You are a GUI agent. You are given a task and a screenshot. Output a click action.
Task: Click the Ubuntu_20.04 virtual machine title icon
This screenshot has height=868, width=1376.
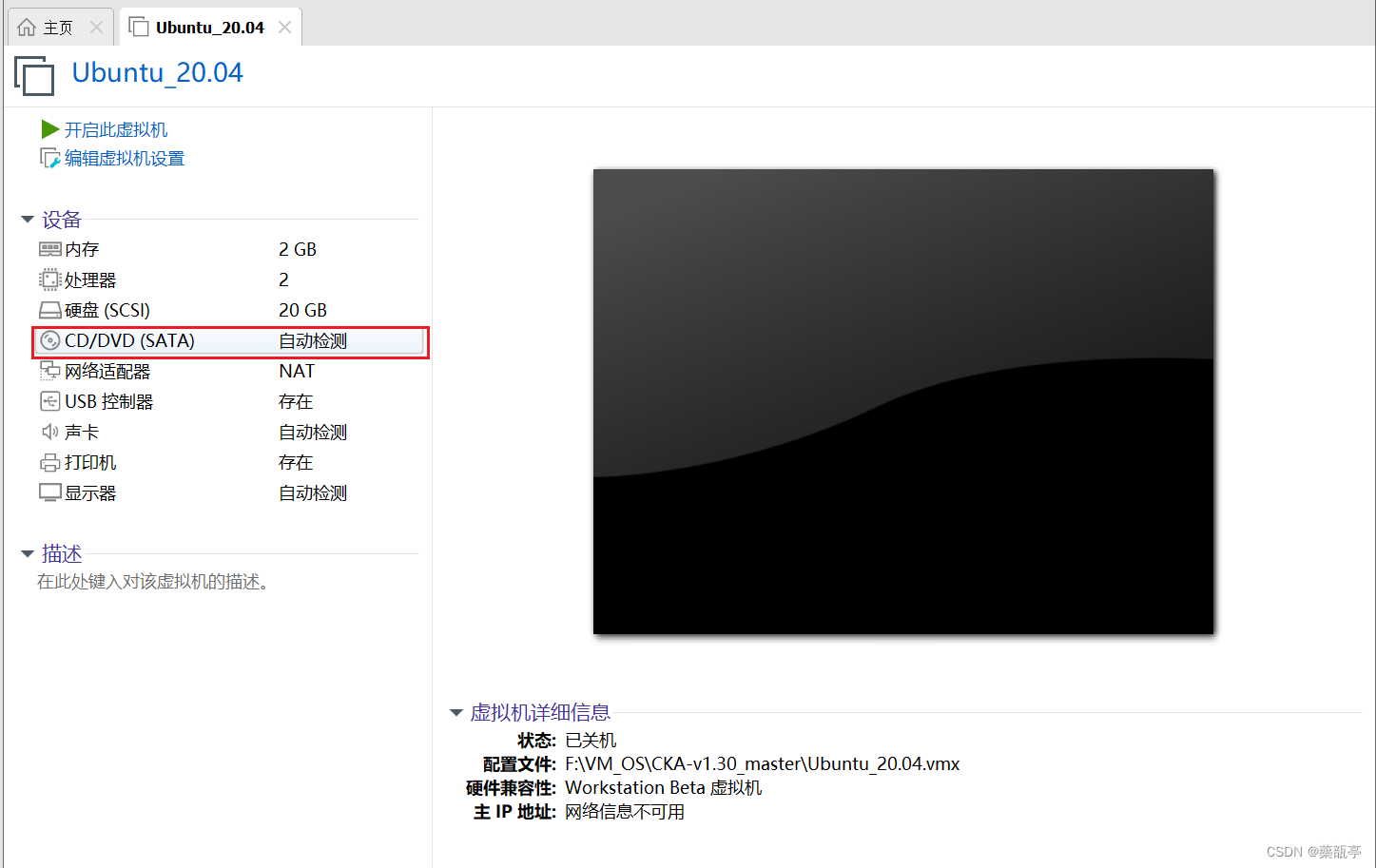pyautogui.click(x=33, y=75)
